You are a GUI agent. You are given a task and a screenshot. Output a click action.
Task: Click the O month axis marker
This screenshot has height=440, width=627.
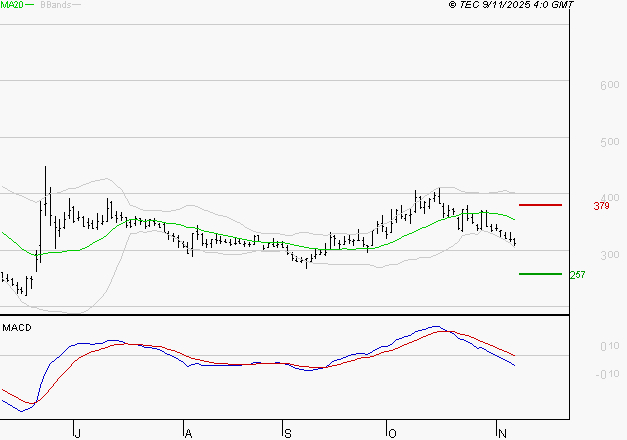(392, 433)
